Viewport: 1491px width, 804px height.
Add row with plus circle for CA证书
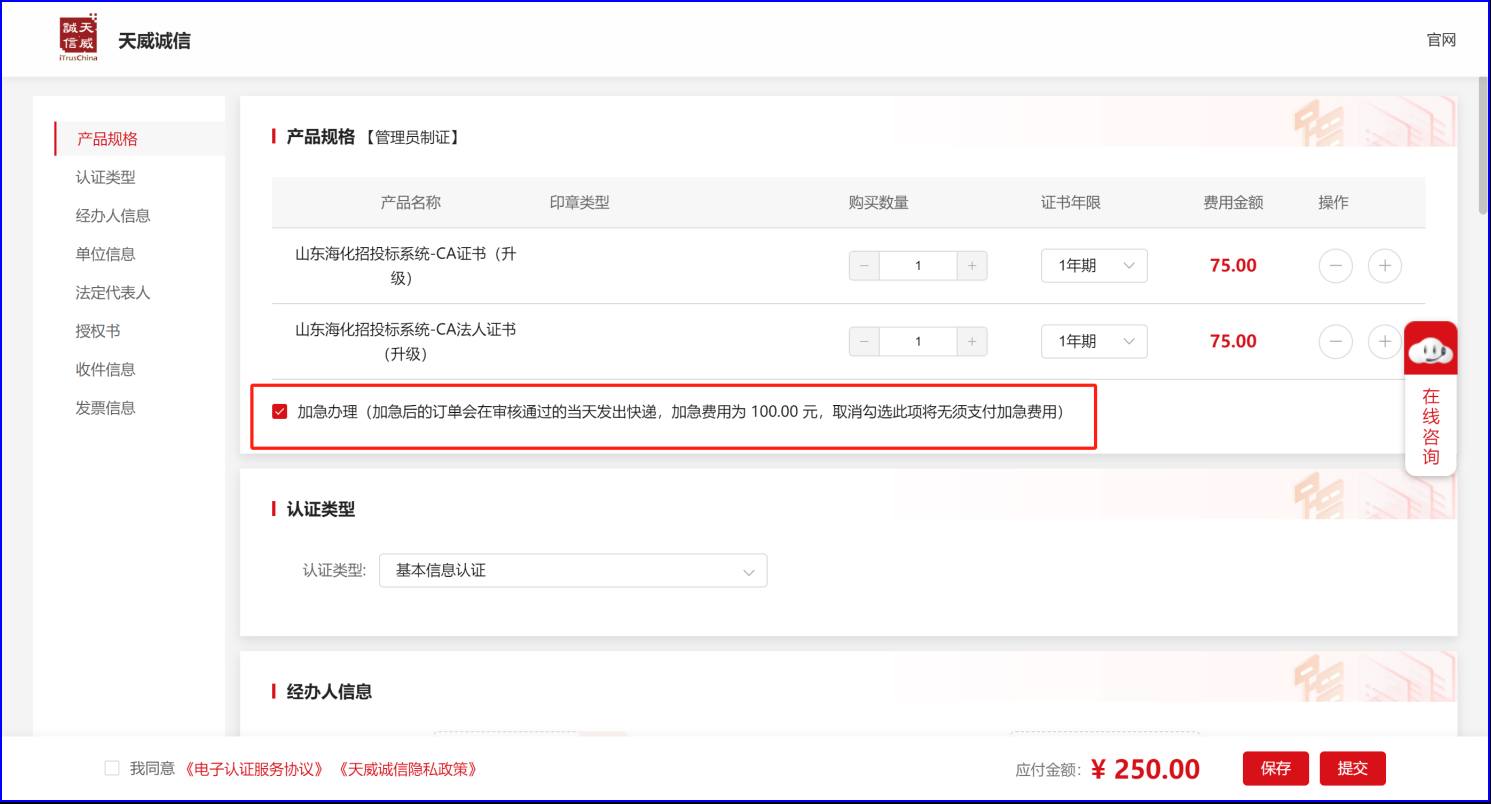(x=1384, y=266)
